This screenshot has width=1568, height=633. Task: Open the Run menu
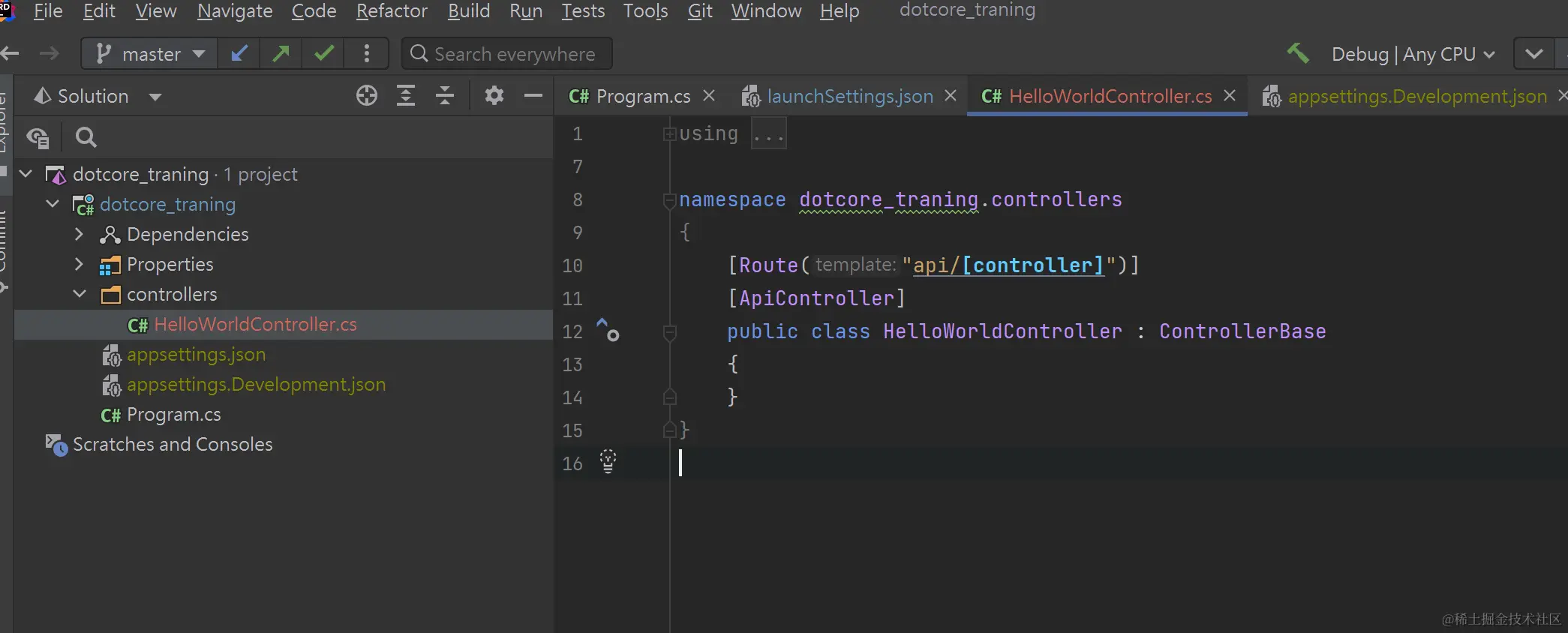526,11
